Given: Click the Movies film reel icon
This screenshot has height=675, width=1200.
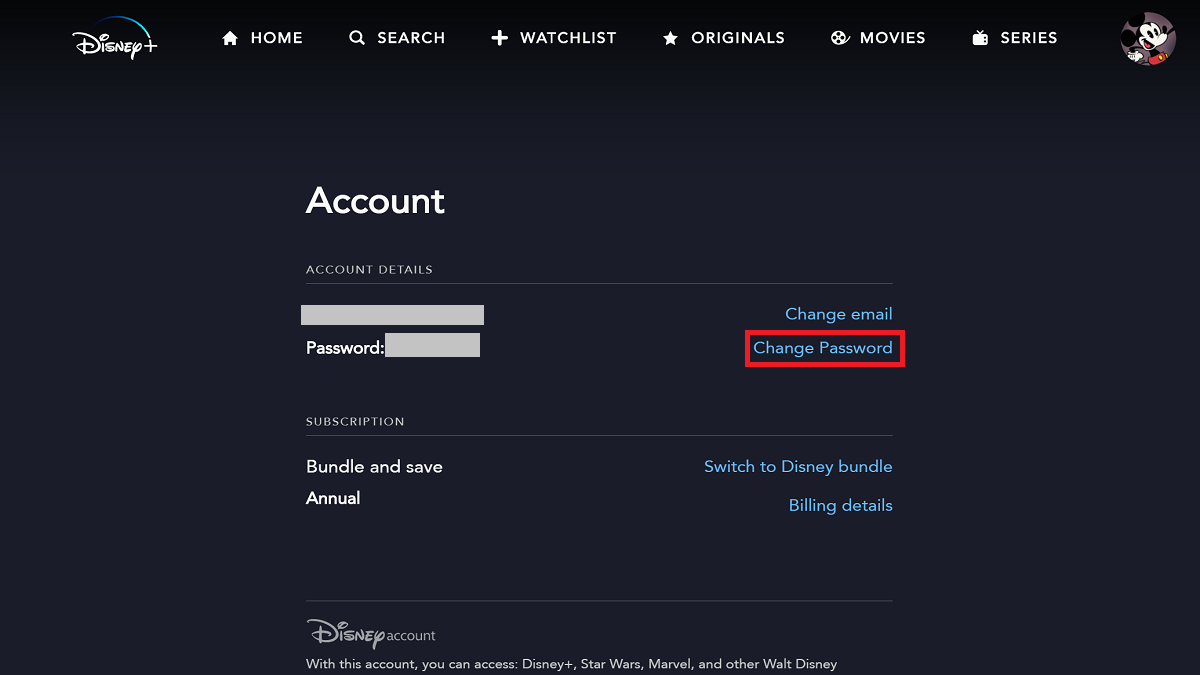Looking at the screenshot, I should click(x=840, y=38).
